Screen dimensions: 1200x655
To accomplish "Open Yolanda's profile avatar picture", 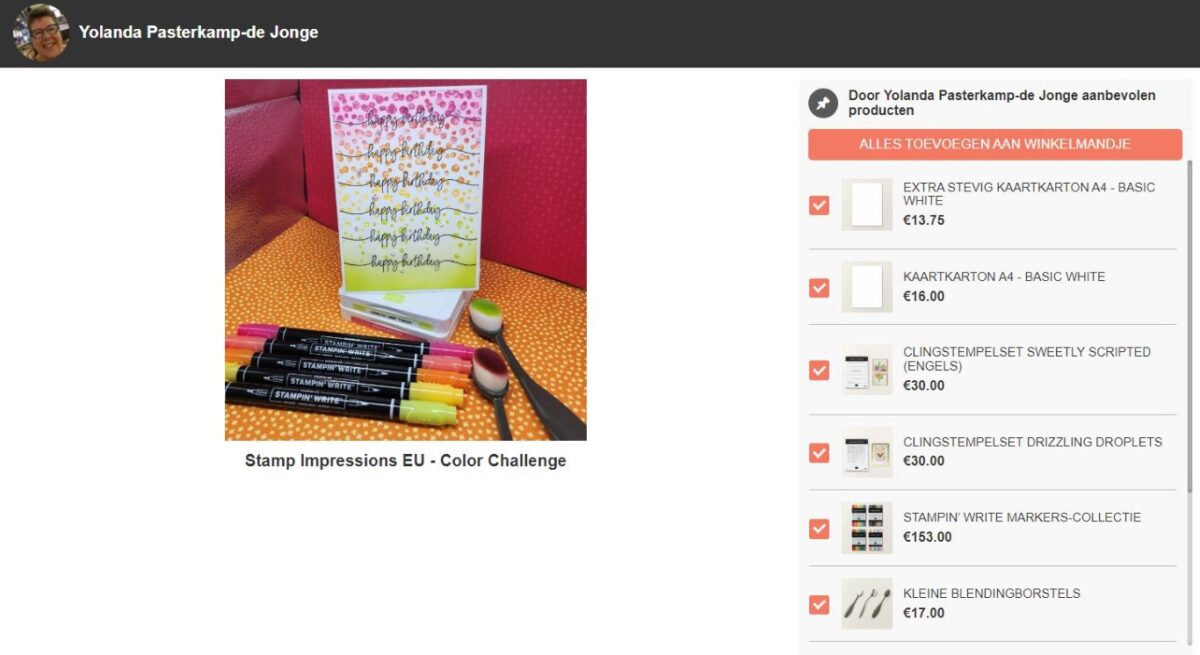I will [x=41, y=32].
